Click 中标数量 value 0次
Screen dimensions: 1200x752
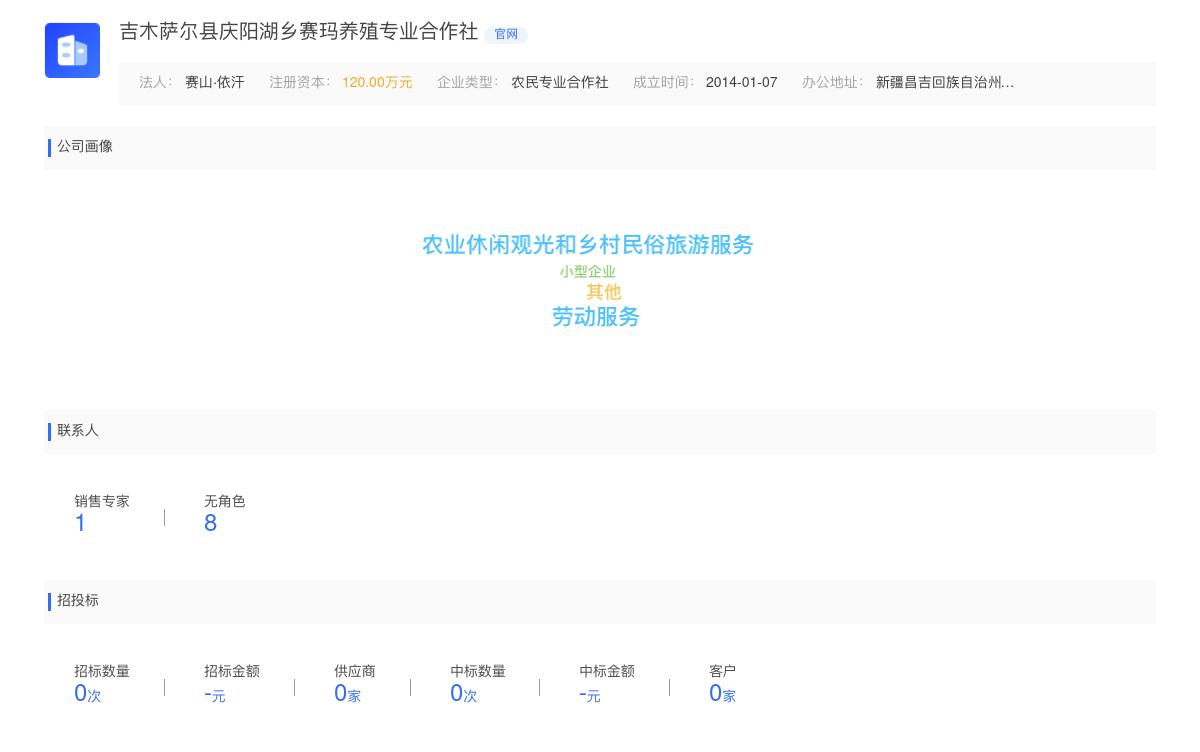[x=462, y=692]
